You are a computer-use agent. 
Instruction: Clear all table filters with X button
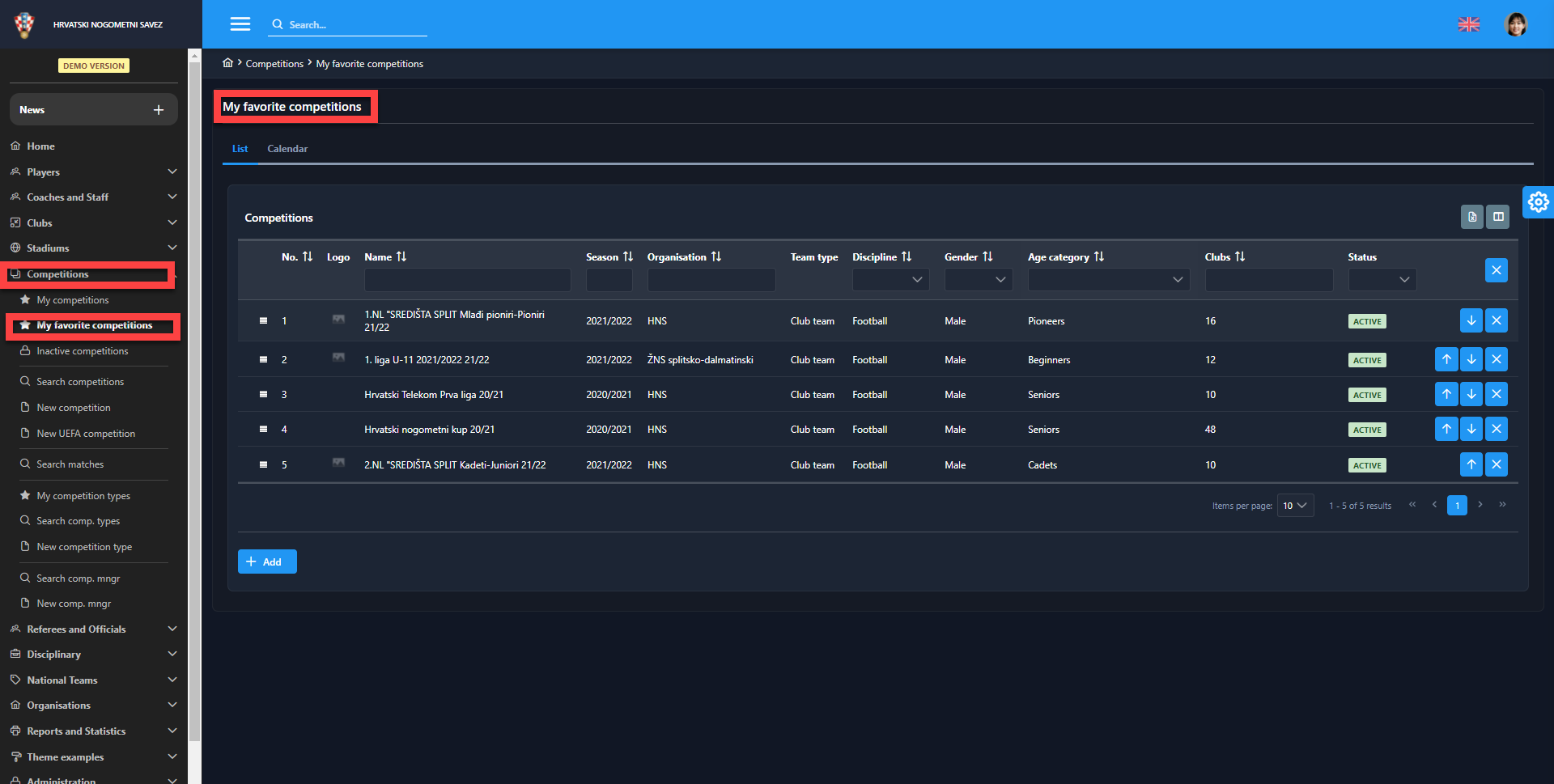pyautogui.click(x=1496, y=270)
